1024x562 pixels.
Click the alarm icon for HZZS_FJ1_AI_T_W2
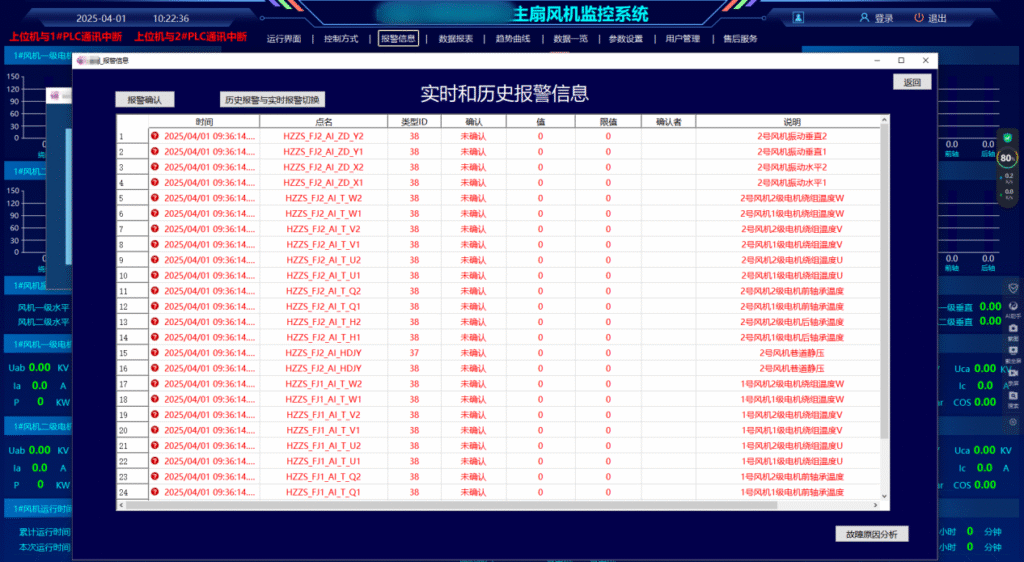155,383
